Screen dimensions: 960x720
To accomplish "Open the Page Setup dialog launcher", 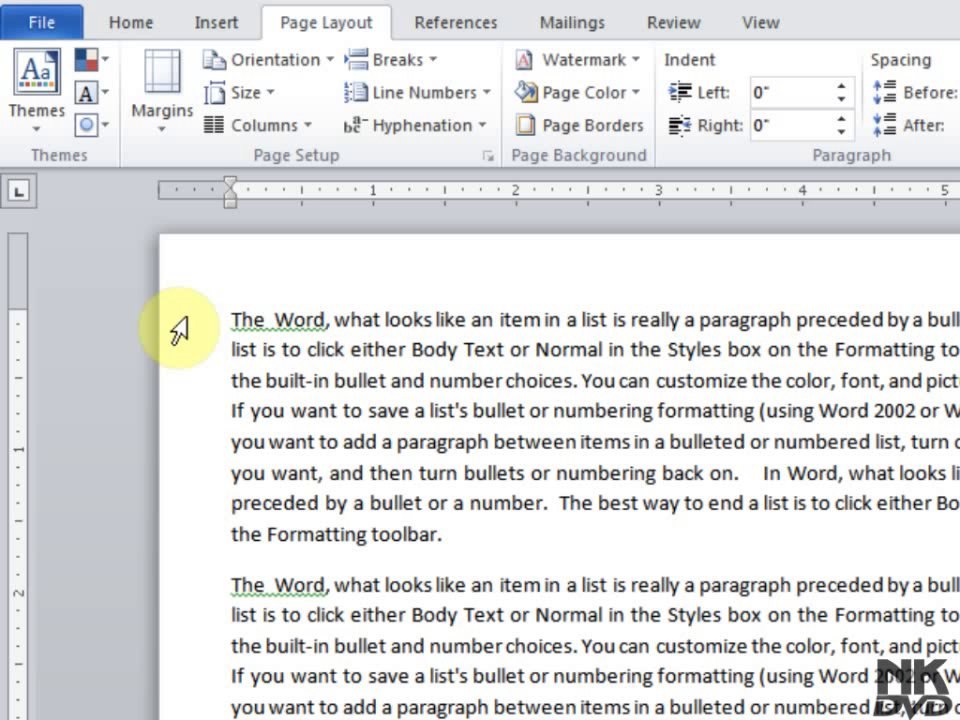I will coord(488,156).
